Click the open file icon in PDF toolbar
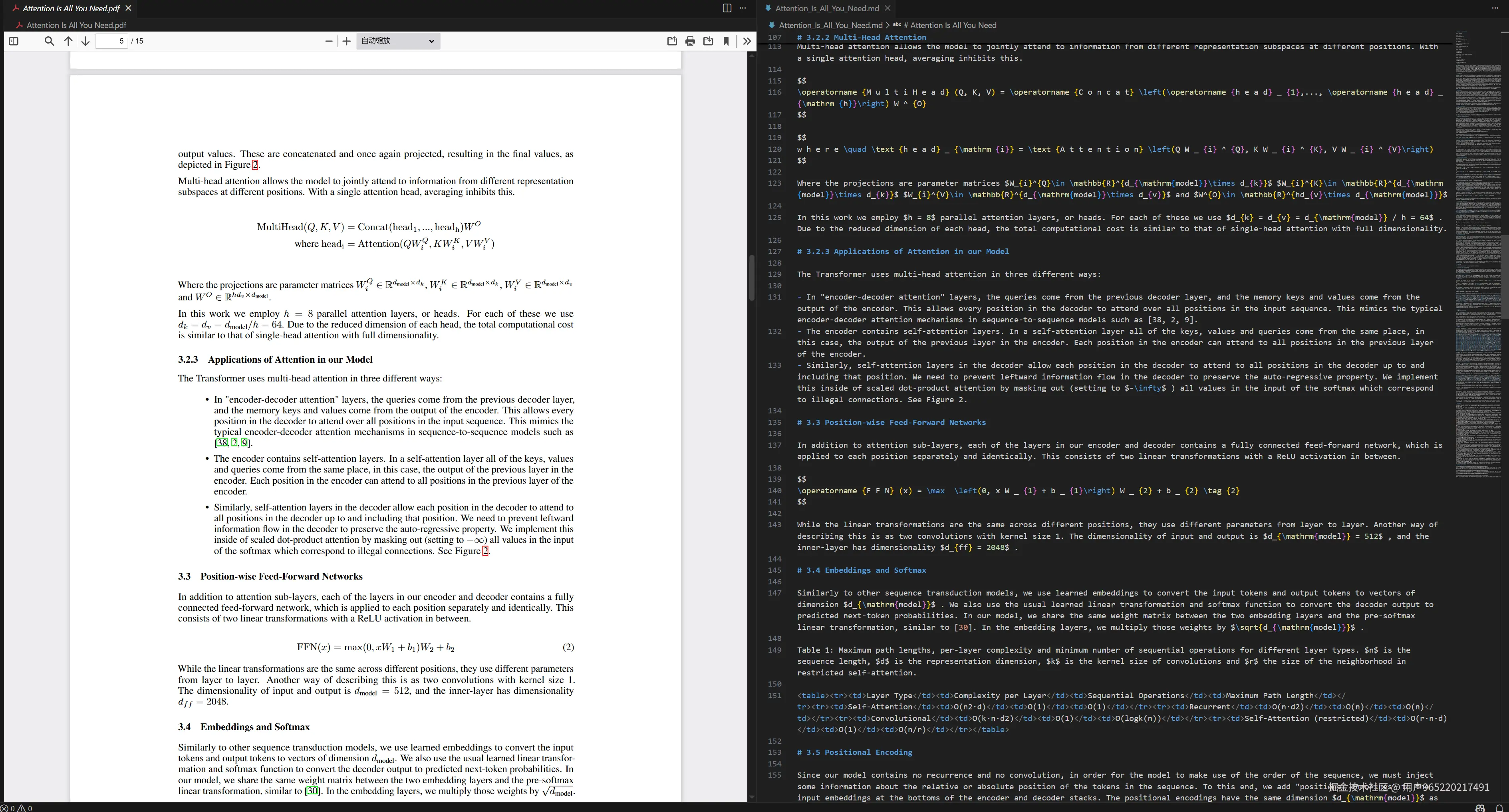Image resolution: width=1509 pixels, height=812 pixels. point(672,41)
